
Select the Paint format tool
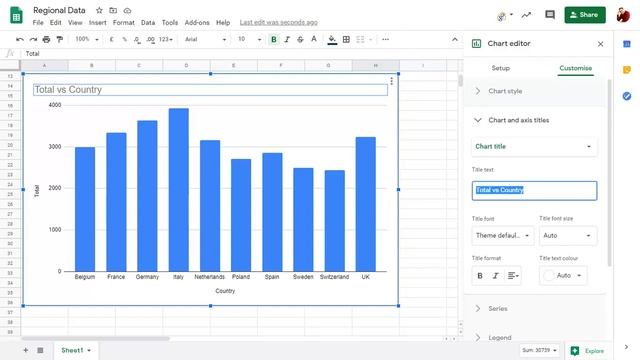[60, 40]
